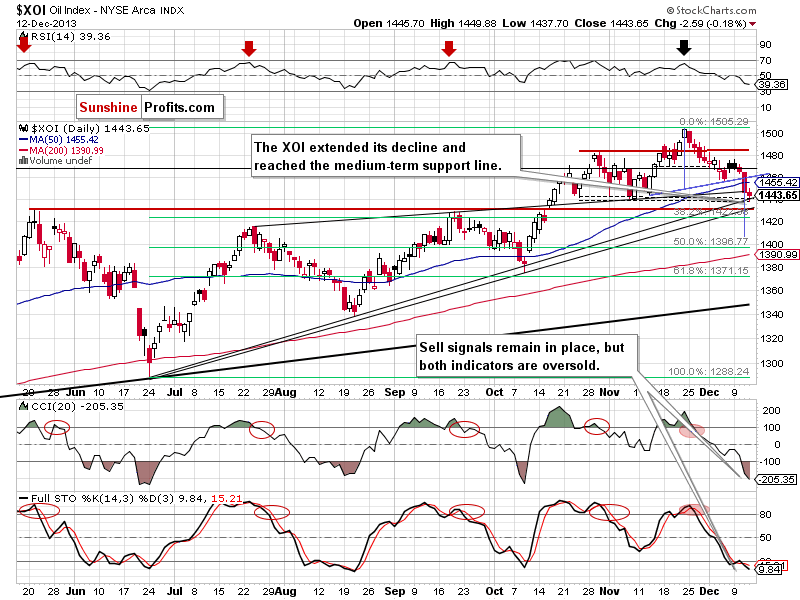800x600 pixels.
Task: Click the MA(200) 1390.99 legend entry
Action: pyautogui.click(x=66, y=151)
